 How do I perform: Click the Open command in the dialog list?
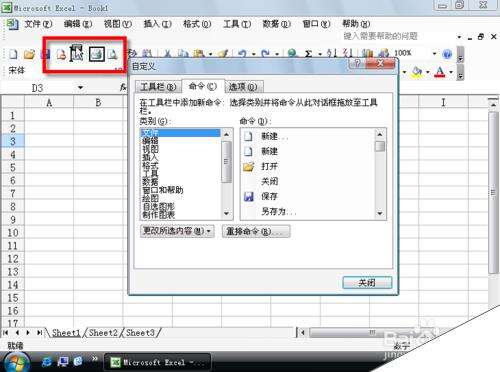269,166
